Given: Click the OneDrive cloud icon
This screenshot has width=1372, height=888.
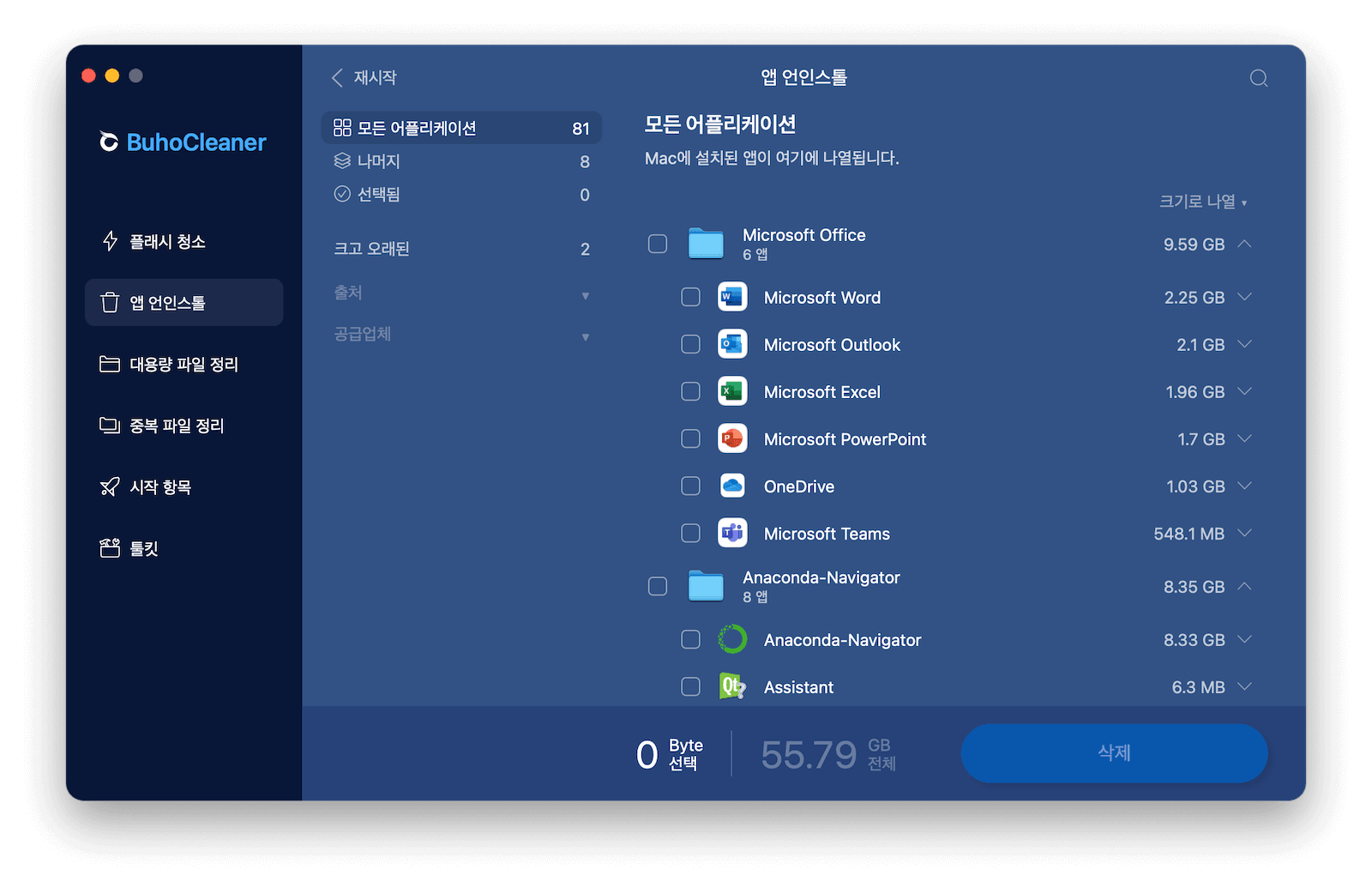Looking at the screenshot, I should [732, 486].
